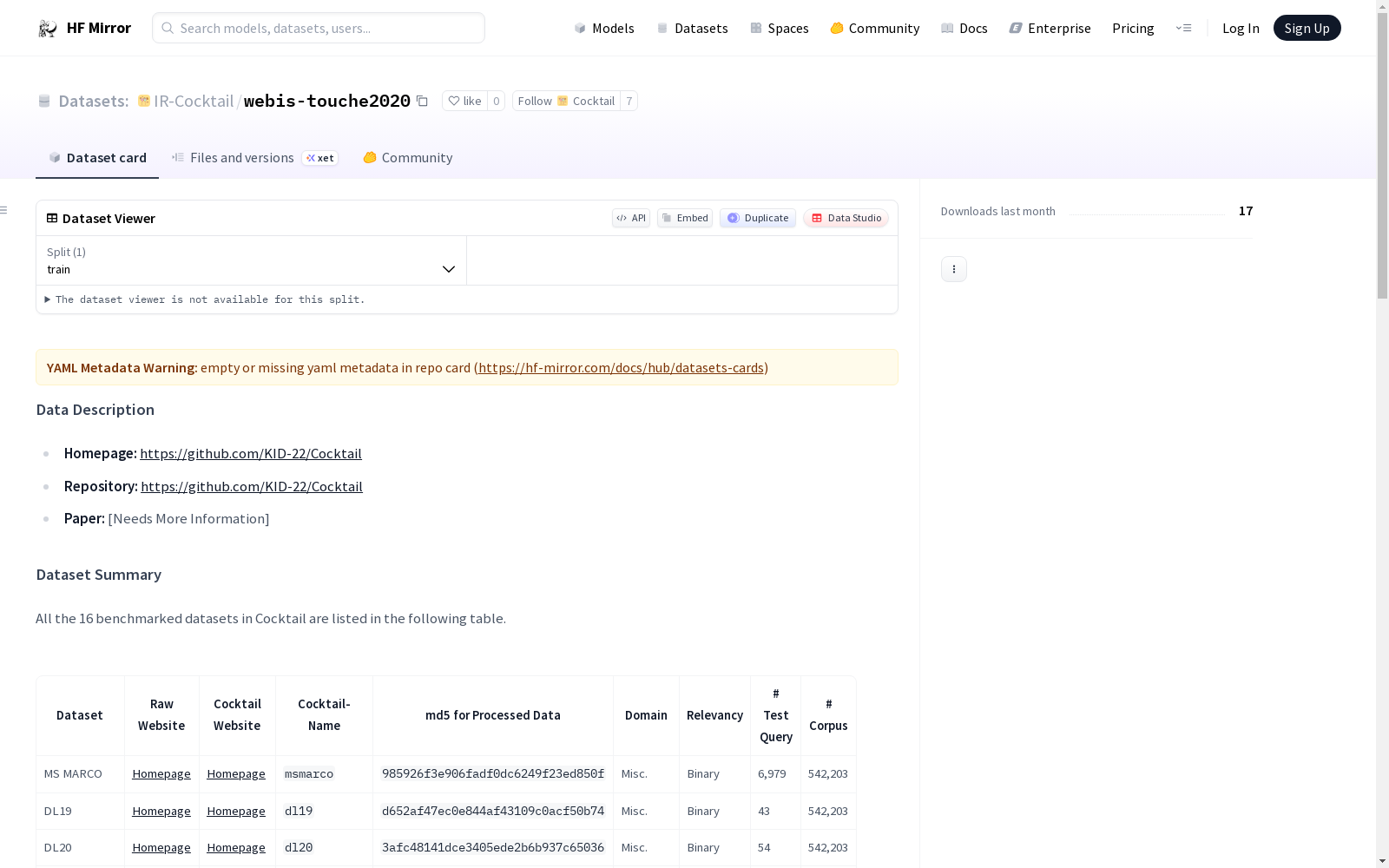Screen dimensions: 1389x868
Task: Open the Datasets navigation item
Action: pyautogui.click(x=692, y=28)
